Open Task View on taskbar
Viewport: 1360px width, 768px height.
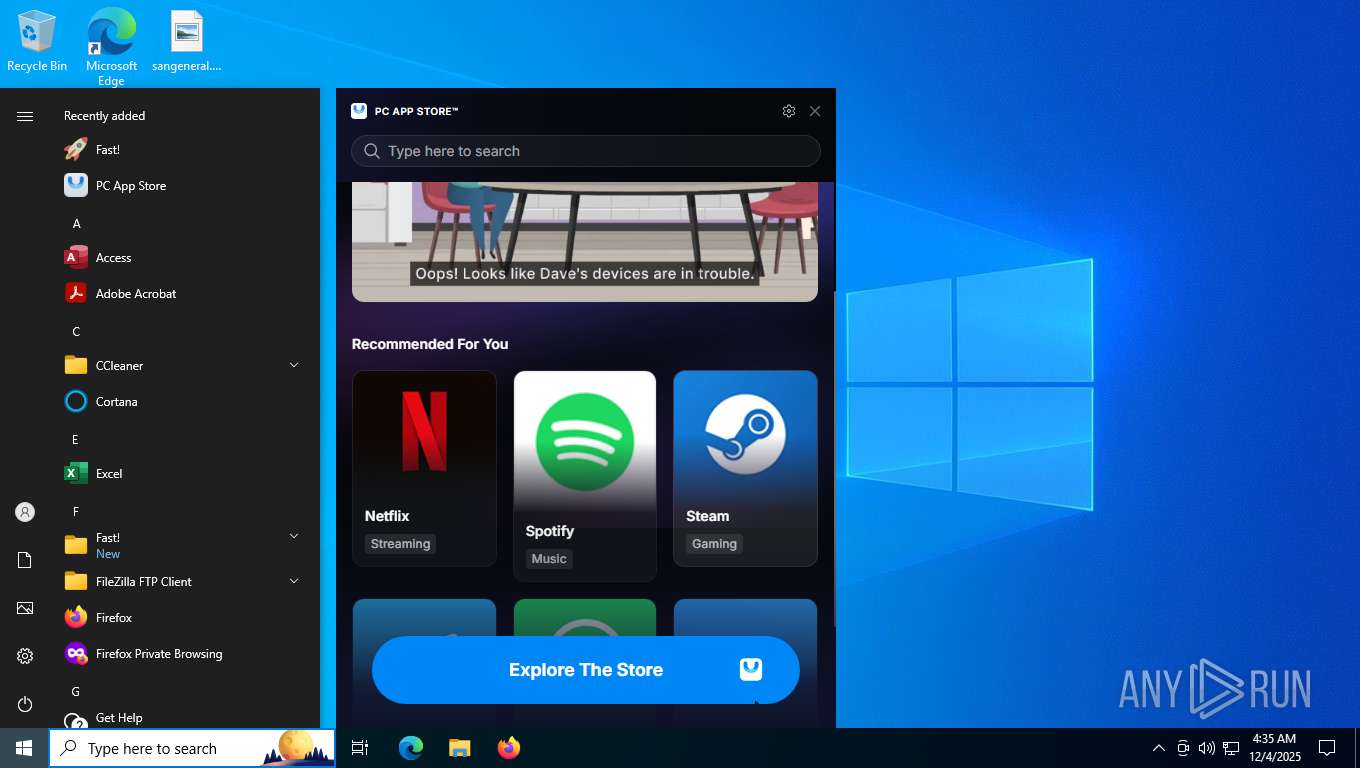click(360, 748)
